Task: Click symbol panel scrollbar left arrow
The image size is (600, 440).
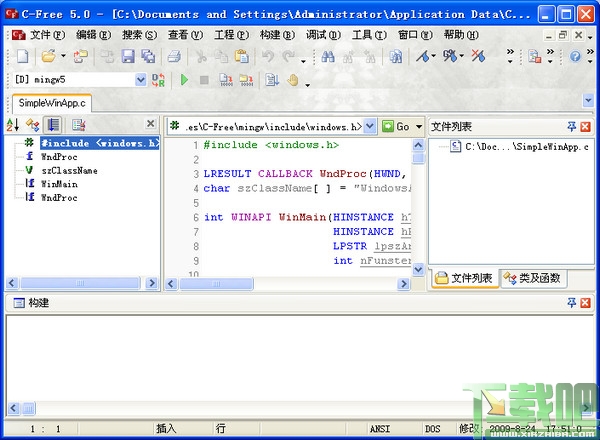Action: 11,283
